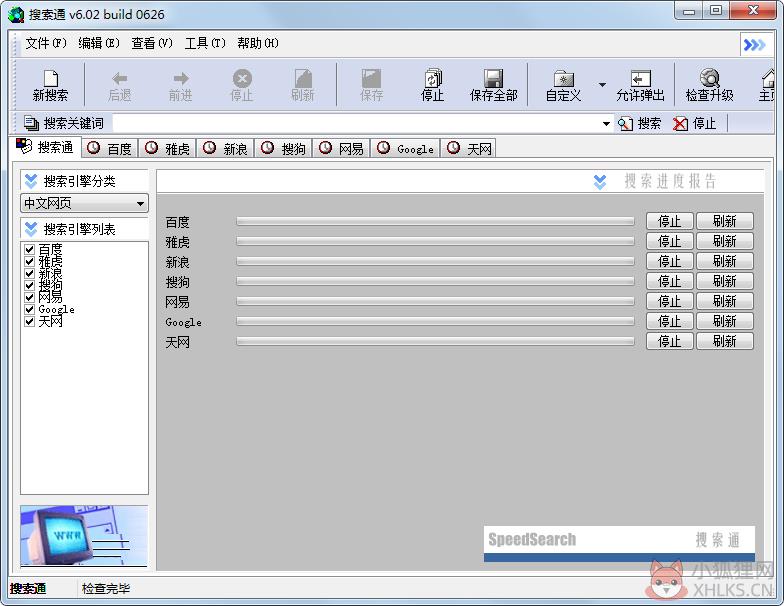
Task: Refresh the 百度 search progress row
Action: (724, 221)
